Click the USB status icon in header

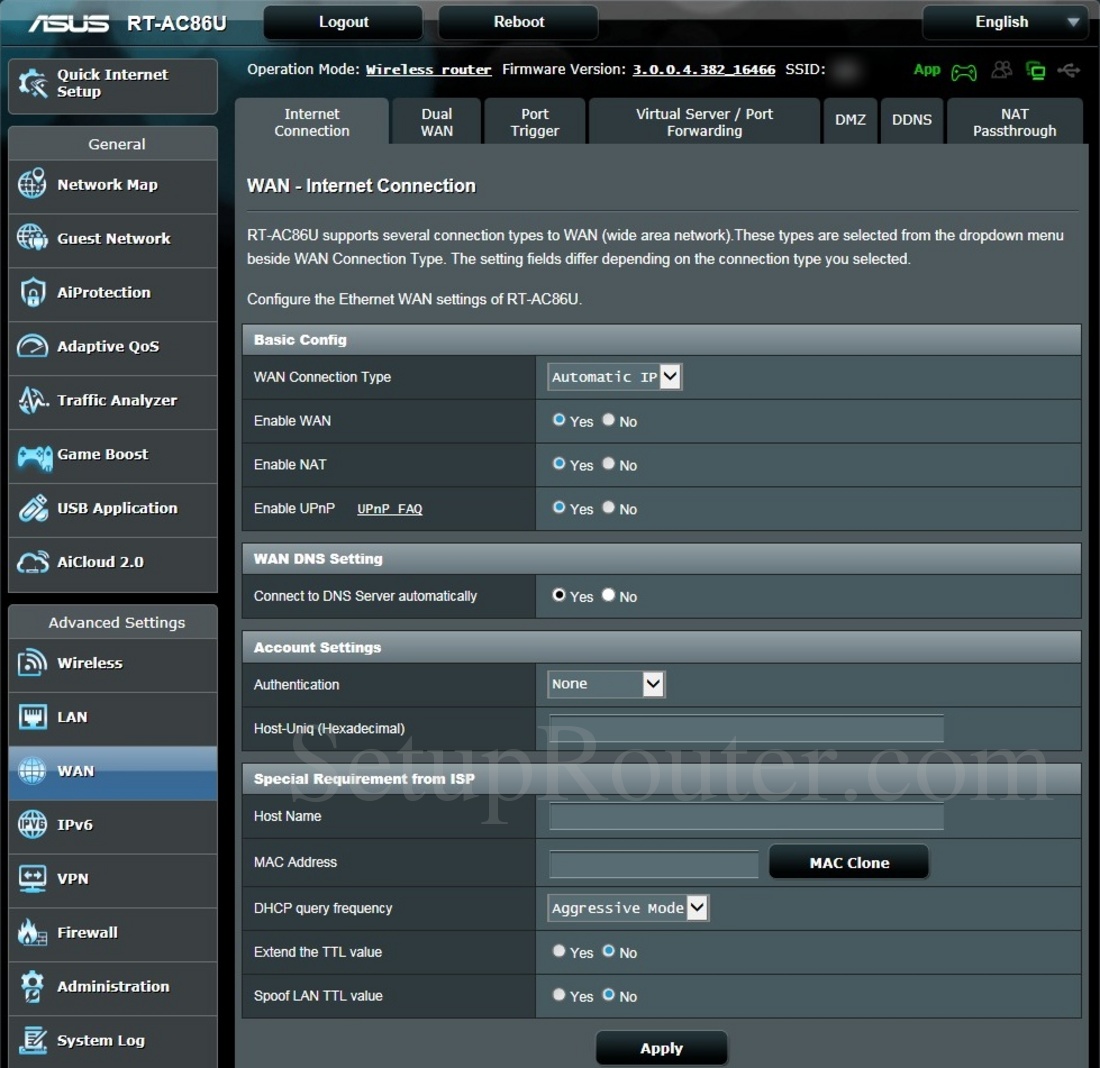[x=1067, y=71]
